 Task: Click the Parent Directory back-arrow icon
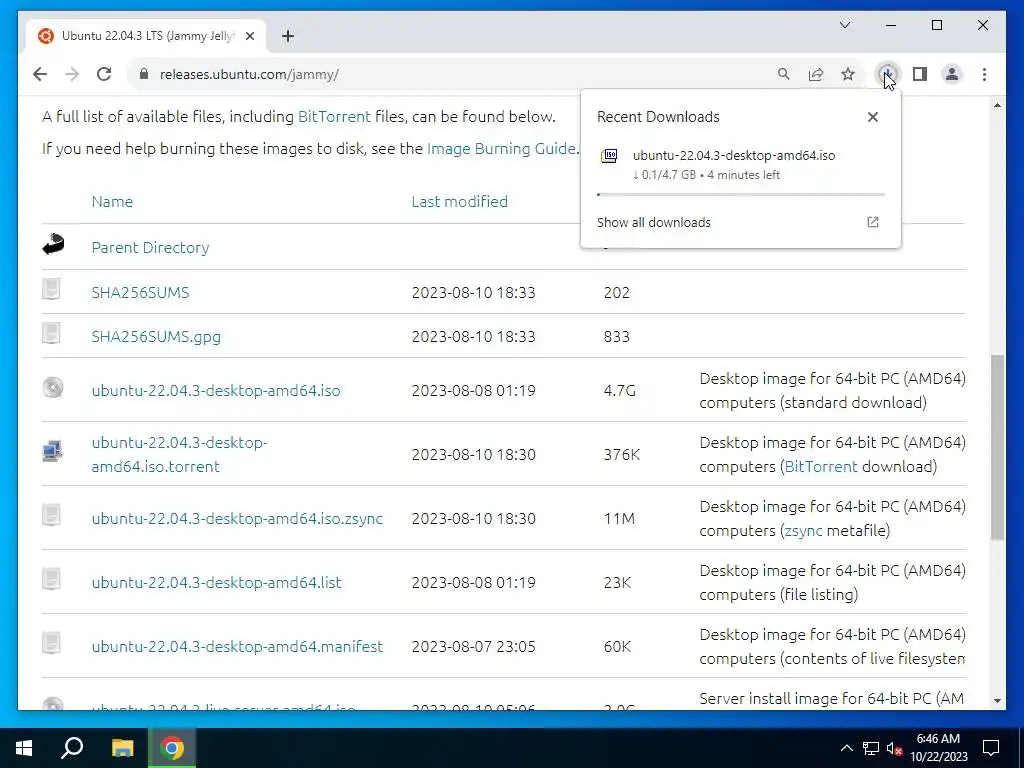point(54,244)
